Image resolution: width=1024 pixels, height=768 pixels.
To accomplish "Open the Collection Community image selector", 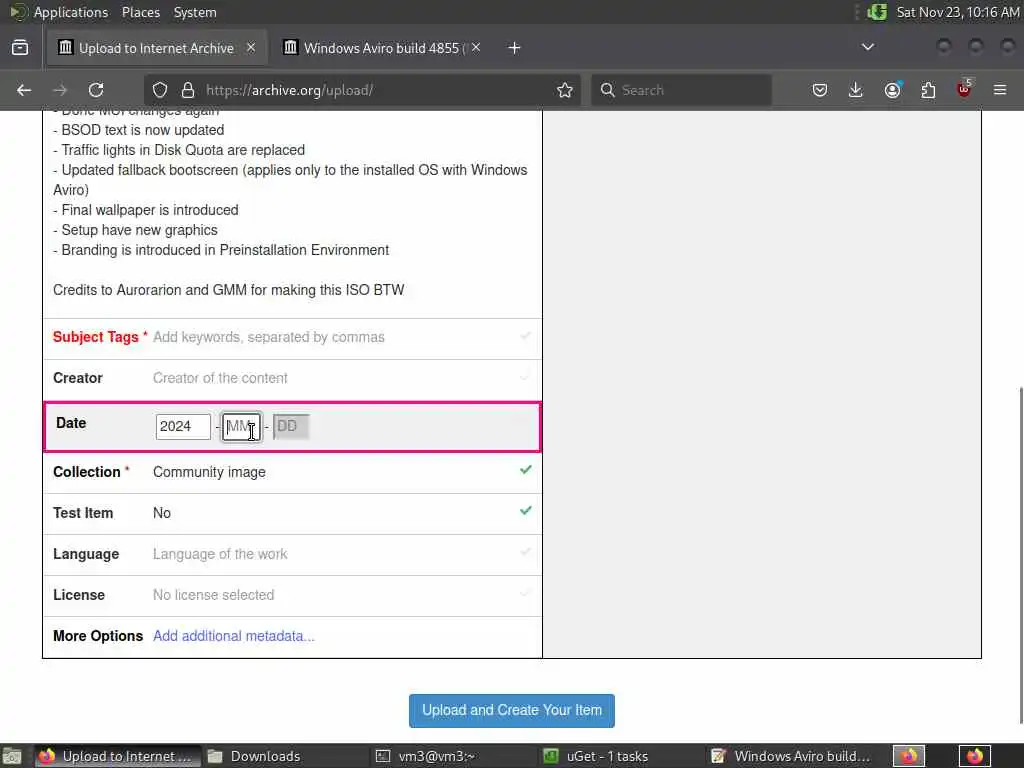I will (209, 472).
